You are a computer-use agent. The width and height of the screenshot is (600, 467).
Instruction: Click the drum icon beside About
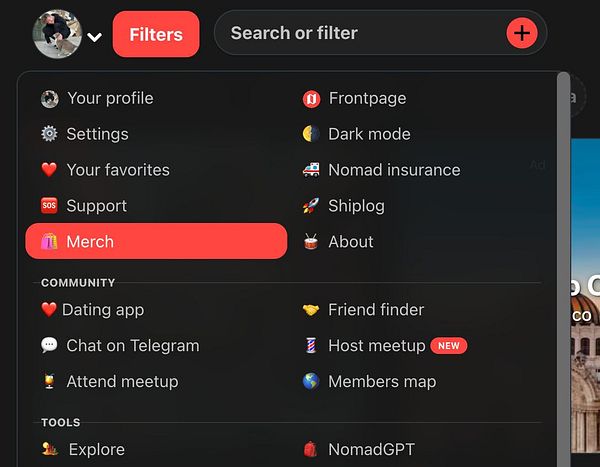[x=311, y=242]
